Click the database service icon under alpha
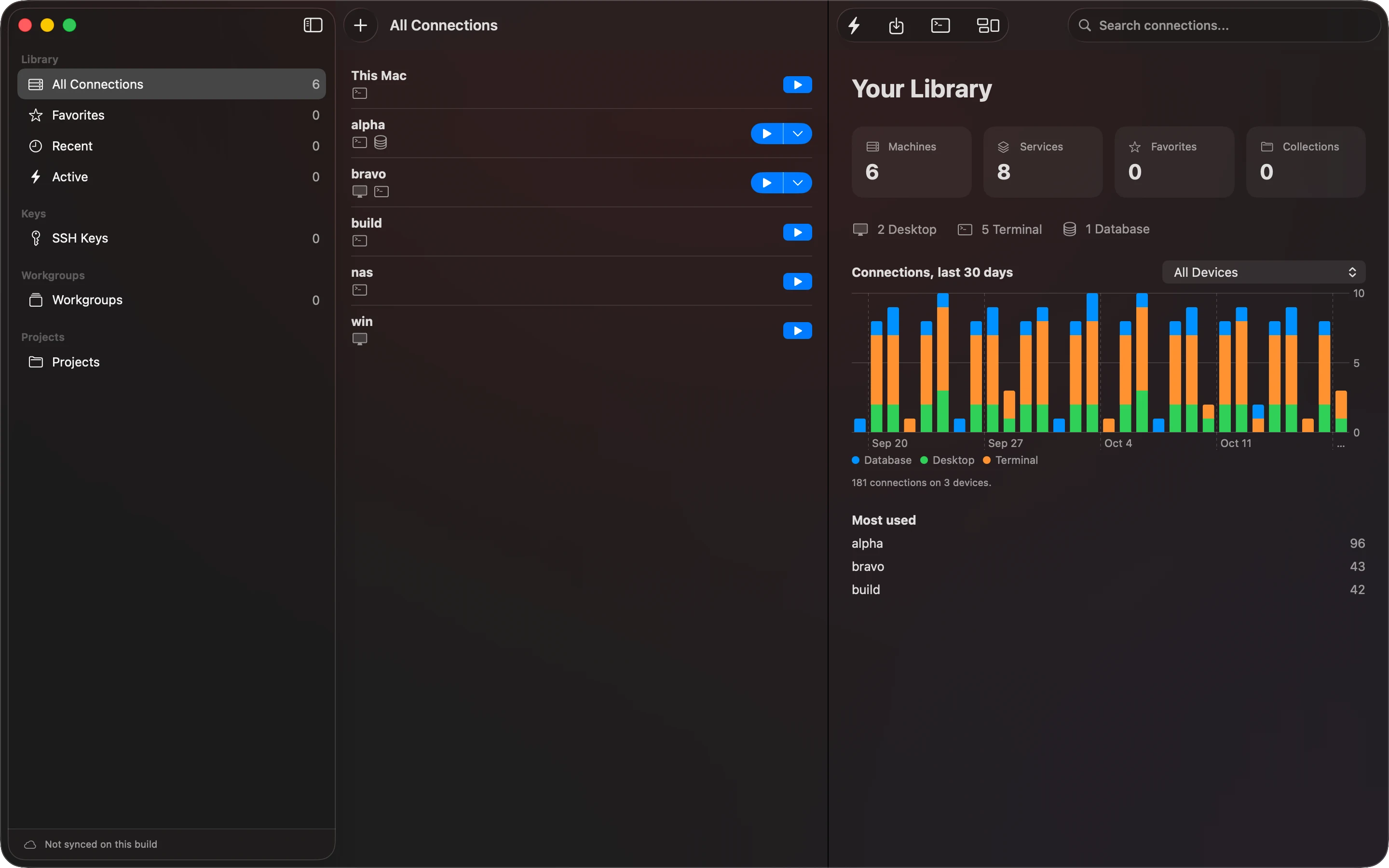Image resolution: width=1389 pixels, height=868 pixels. coord(381,142)
